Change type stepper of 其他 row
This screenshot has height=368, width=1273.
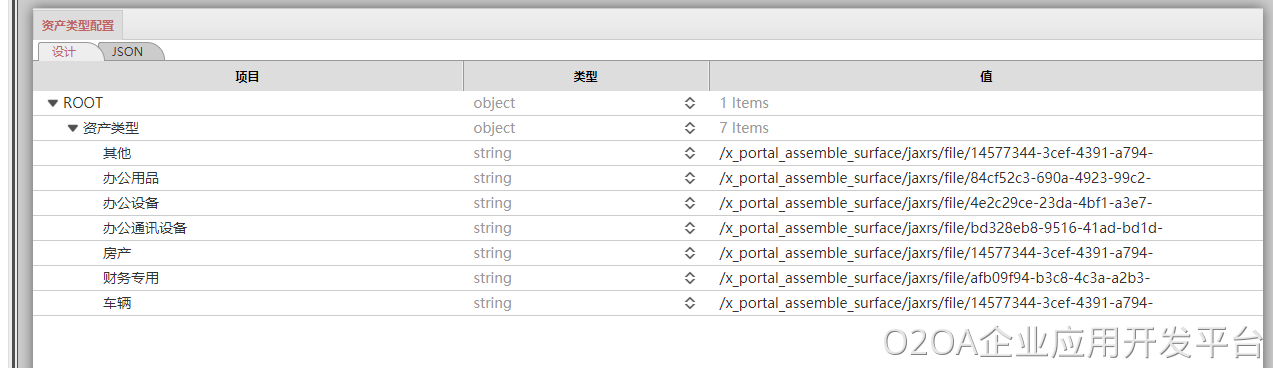[689, 153]
